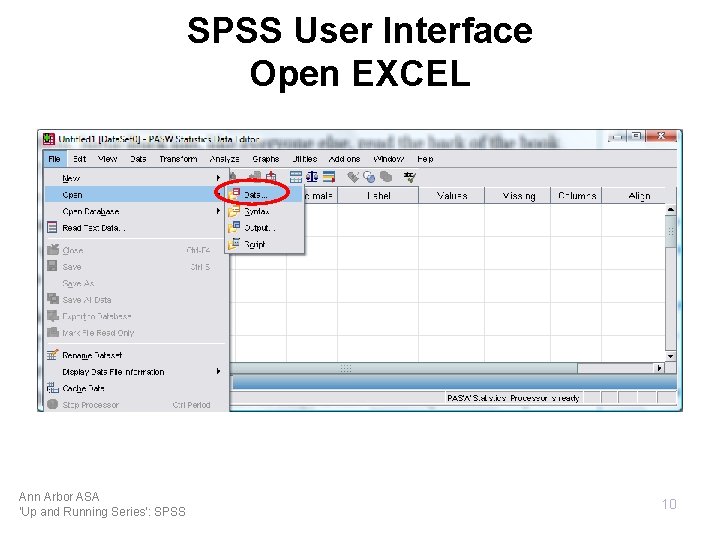Screen dimensions: 720x540
Task: Click the Data file folder icon
Action: click(234, 195)
